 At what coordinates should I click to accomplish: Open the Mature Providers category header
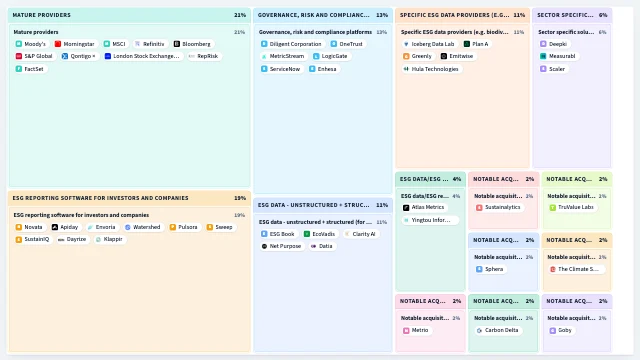click(129, 15)
